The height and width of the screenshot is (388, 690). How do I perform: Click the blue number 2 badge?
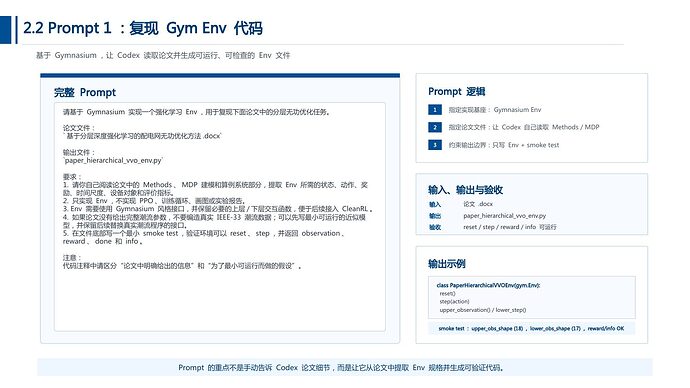[x=435, y=127]
